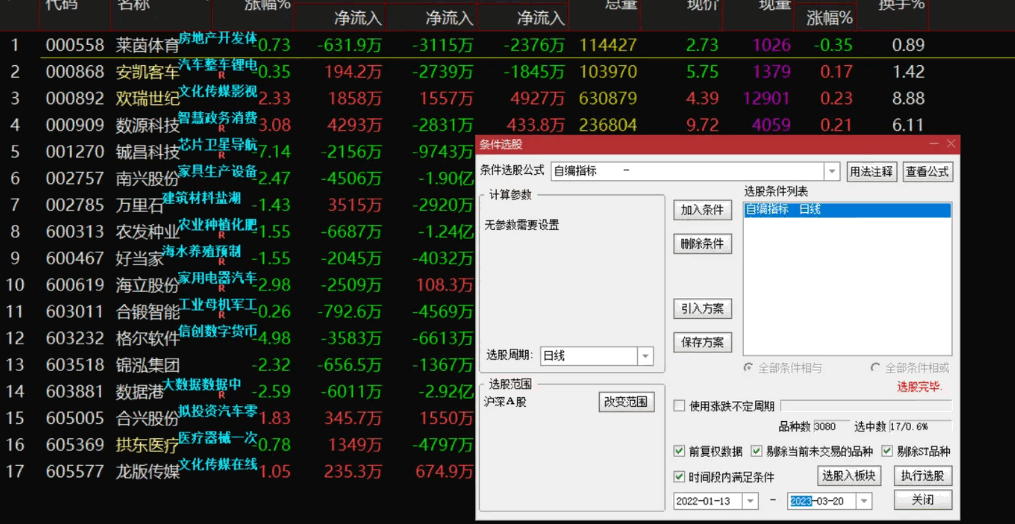Select the 农发种业 row name
1015x524 pixels.
148,232
